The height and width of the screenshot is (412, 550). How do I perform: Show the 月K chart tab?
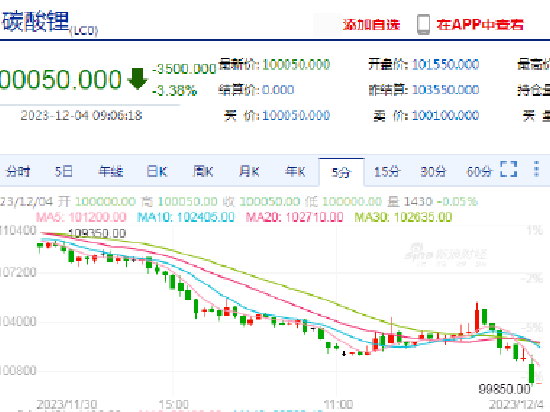point(249,171)
